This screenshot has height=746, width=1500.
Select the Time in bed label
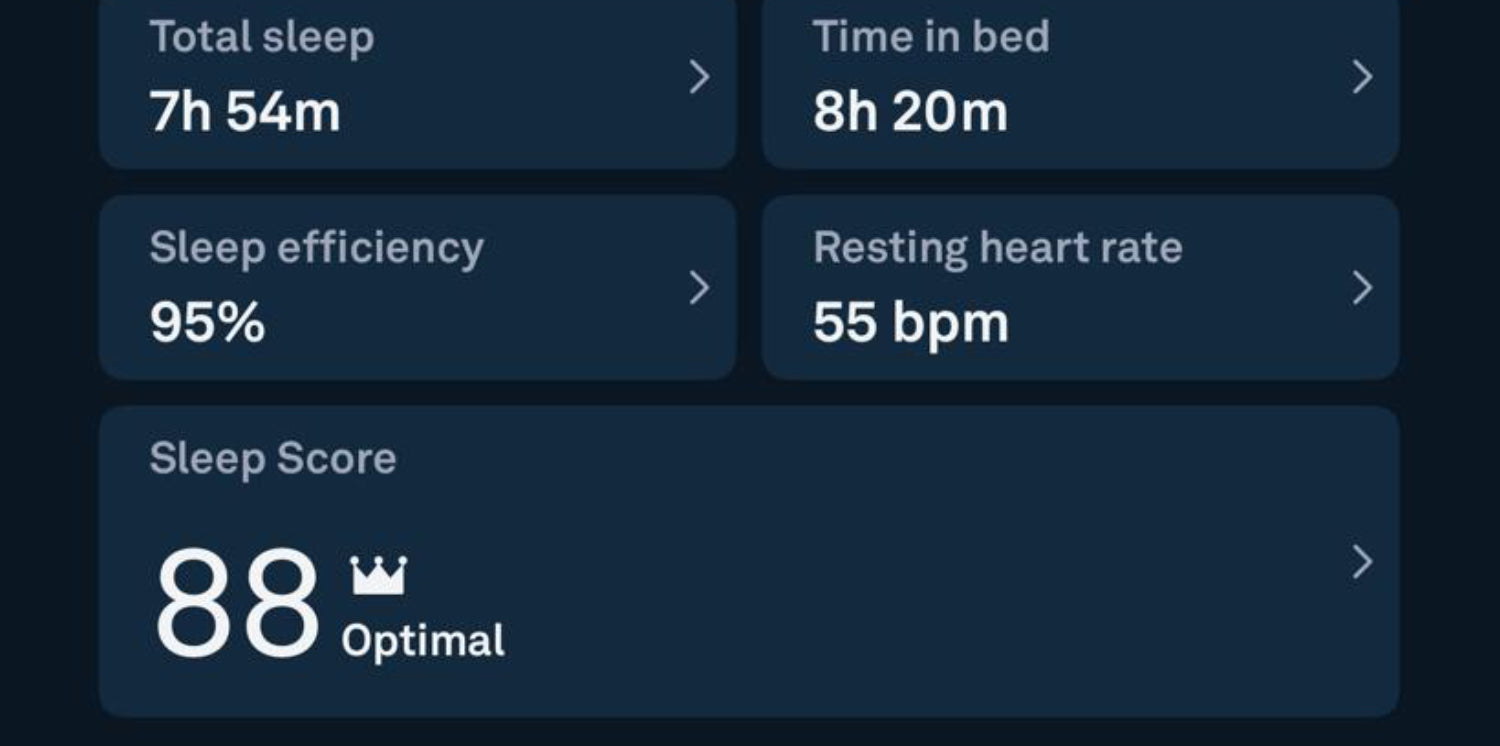click(931, 37)
